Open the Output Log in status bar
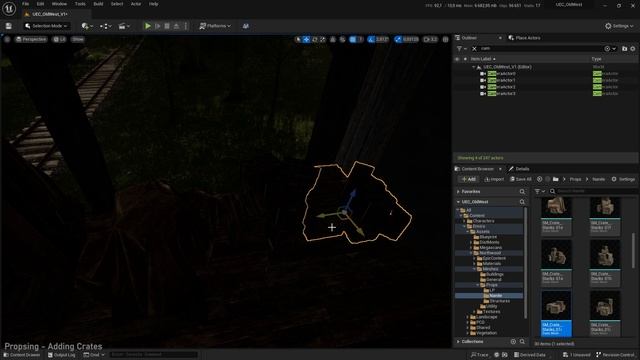The height and width of the screenshot is (360, 640). tap(61, 355)
